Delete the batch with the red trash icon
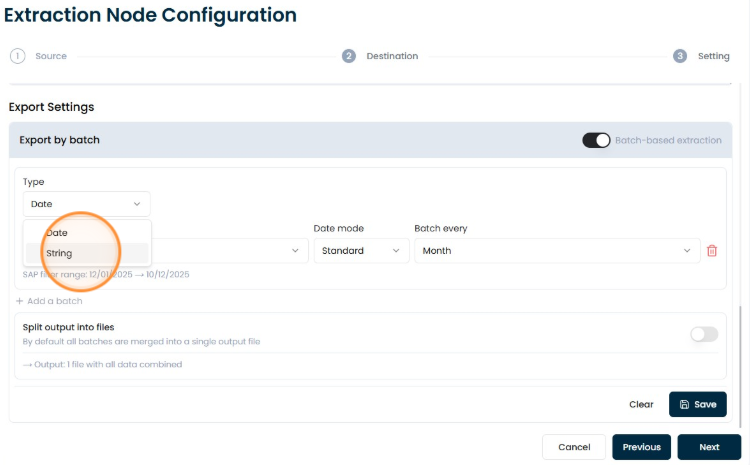 coord(712,251)
